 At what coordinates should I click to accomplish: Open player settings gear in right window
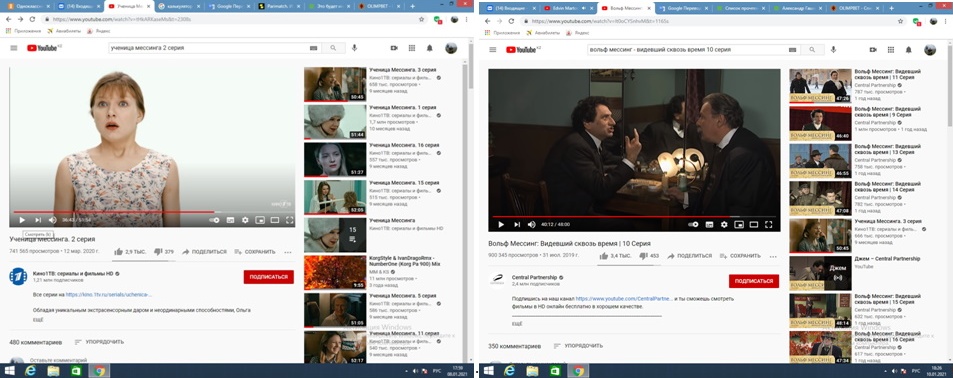pyautogui.click(x=724, y=224)
